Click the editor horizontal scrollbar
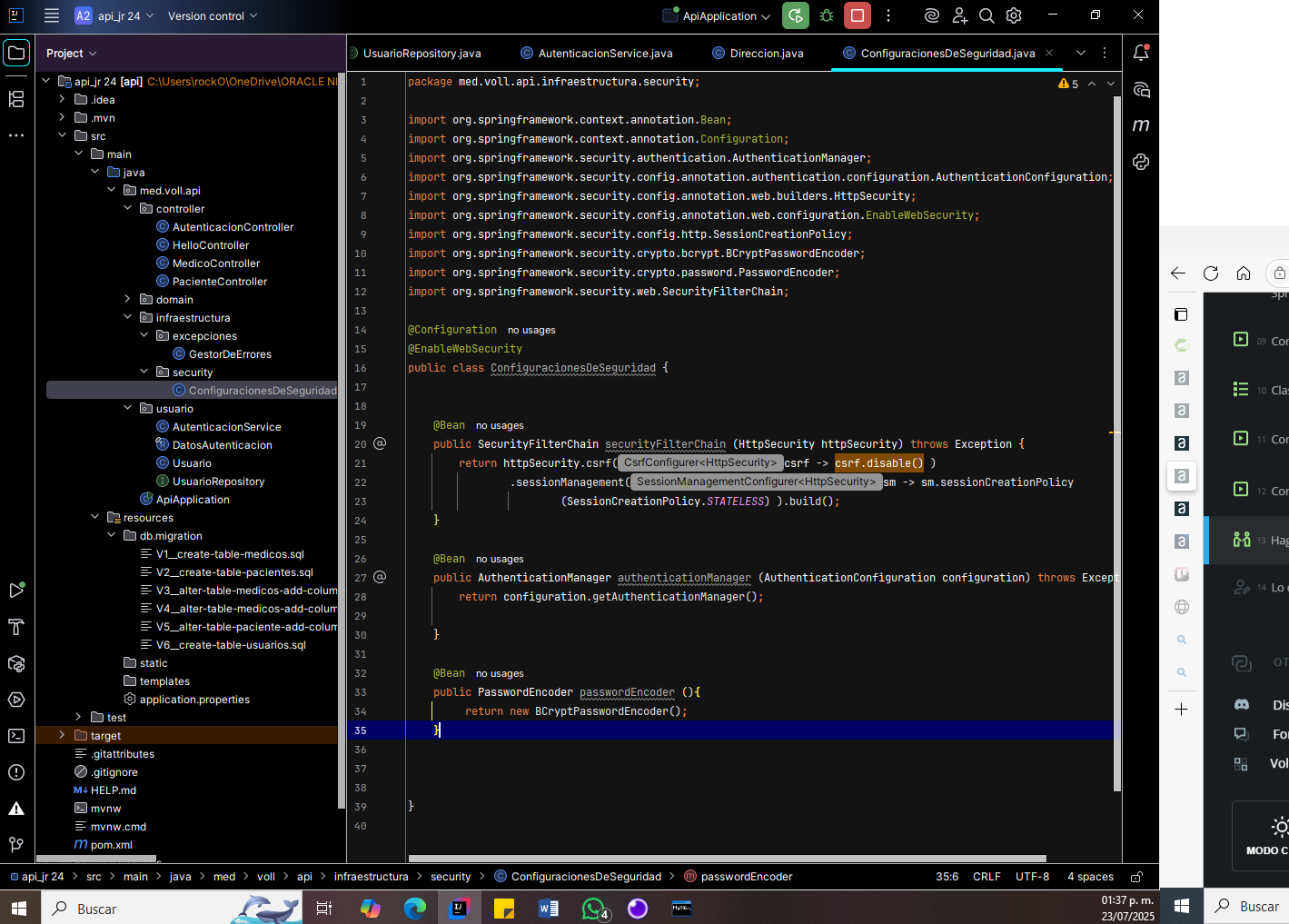 (727, 859)
